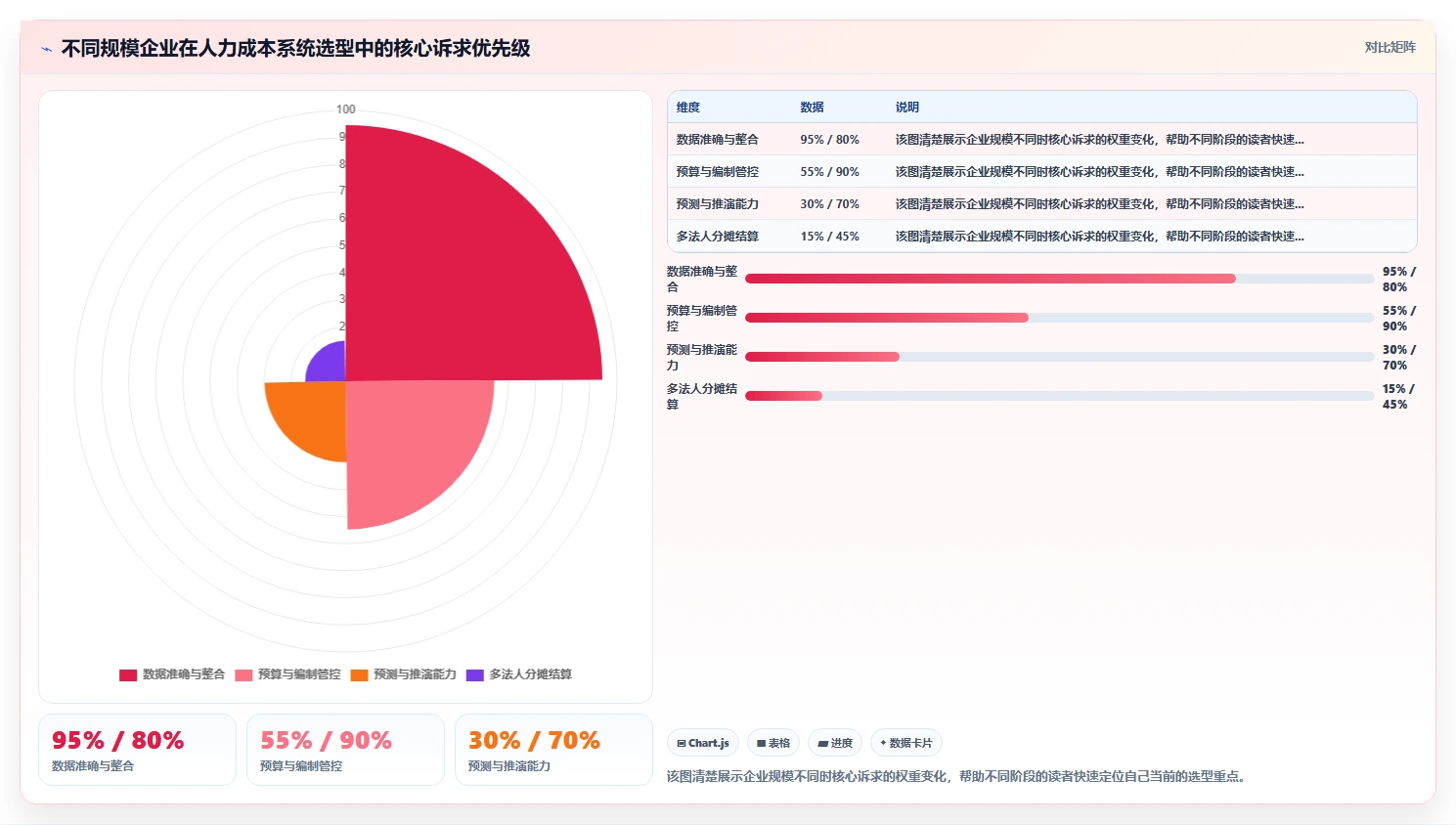Toggle legend swatch for 多法人分摊结算
Image resolution: width=1456 pixels, height=825 pixels.
pyautogui.click(x=475, y=674)
